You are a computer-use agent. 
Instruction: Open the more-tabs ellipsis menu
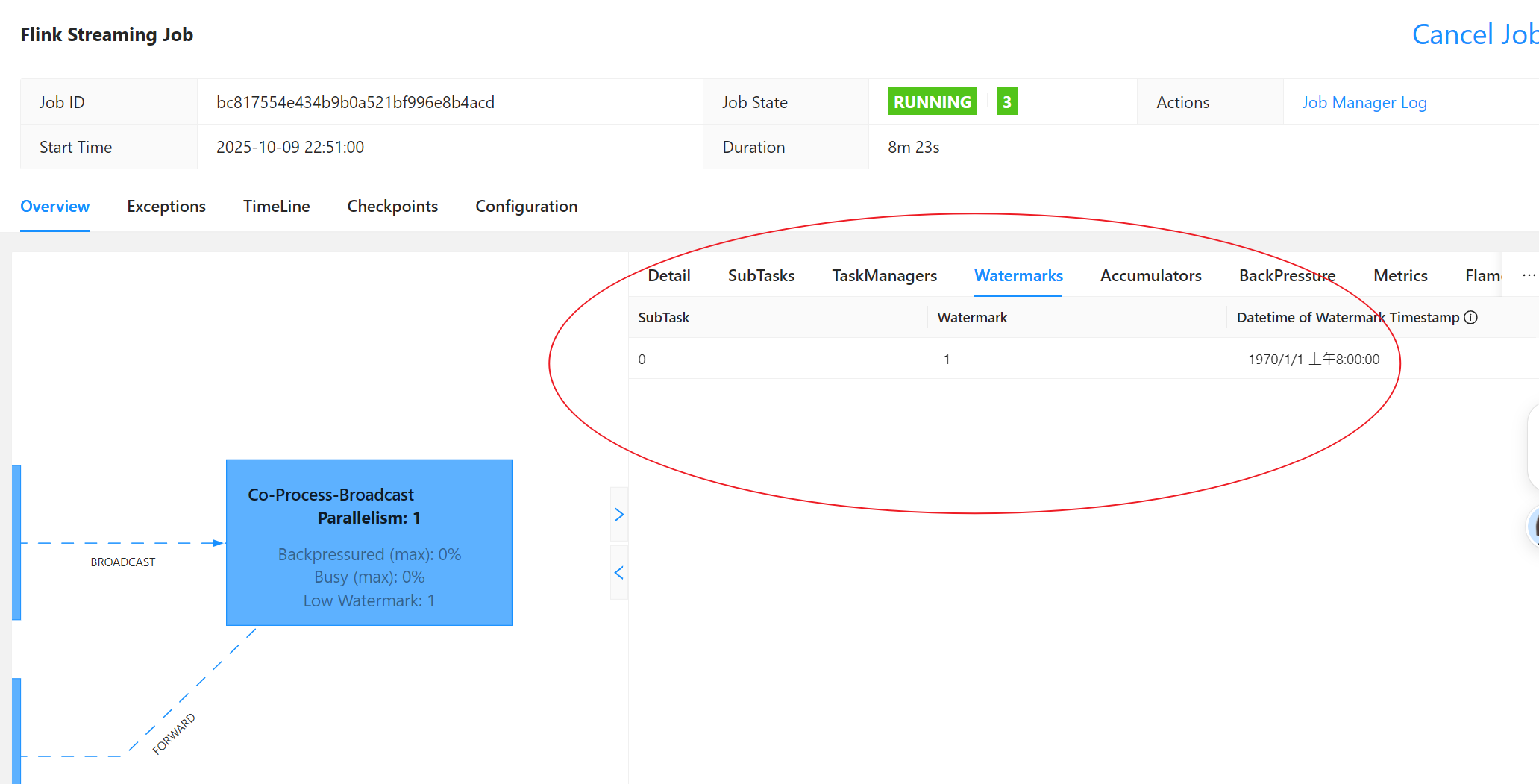tap(1529, 275)
